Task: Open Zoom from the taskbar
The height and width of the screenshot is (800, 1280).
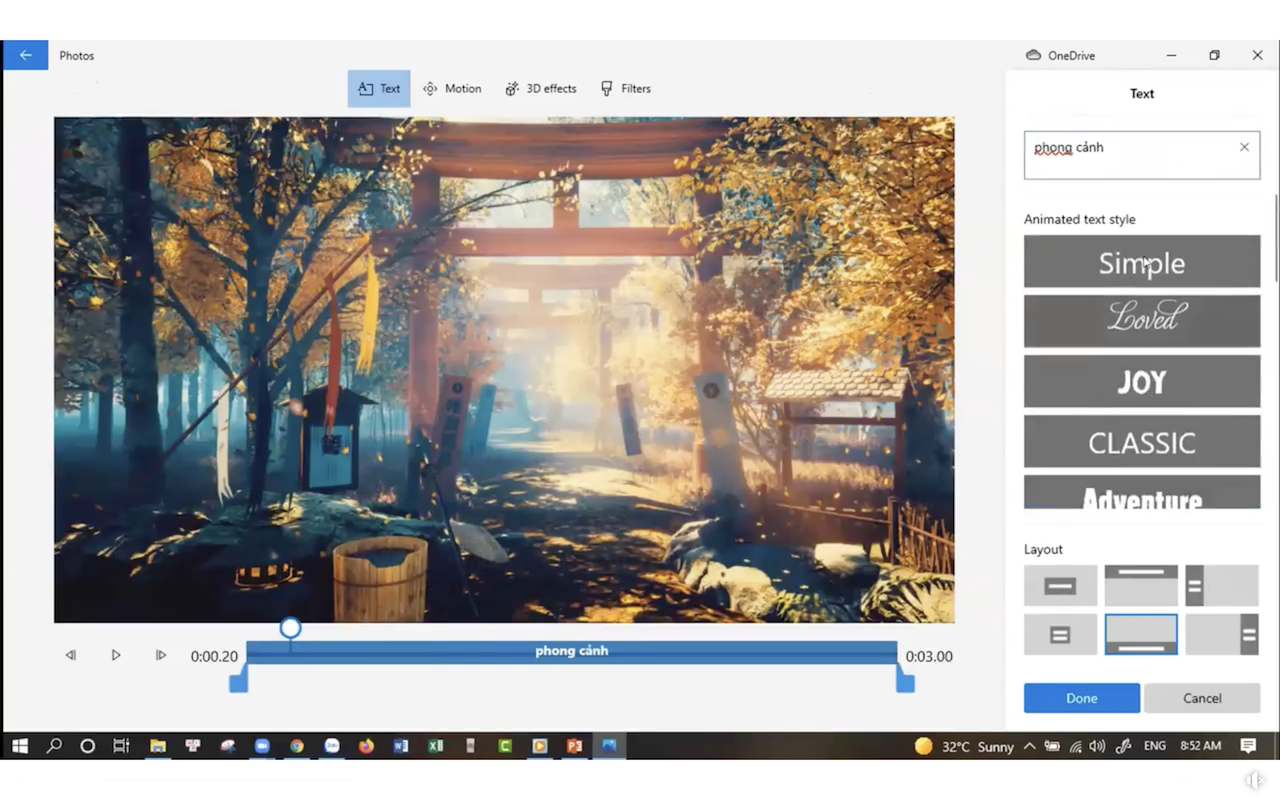Action: pos(262,746)
